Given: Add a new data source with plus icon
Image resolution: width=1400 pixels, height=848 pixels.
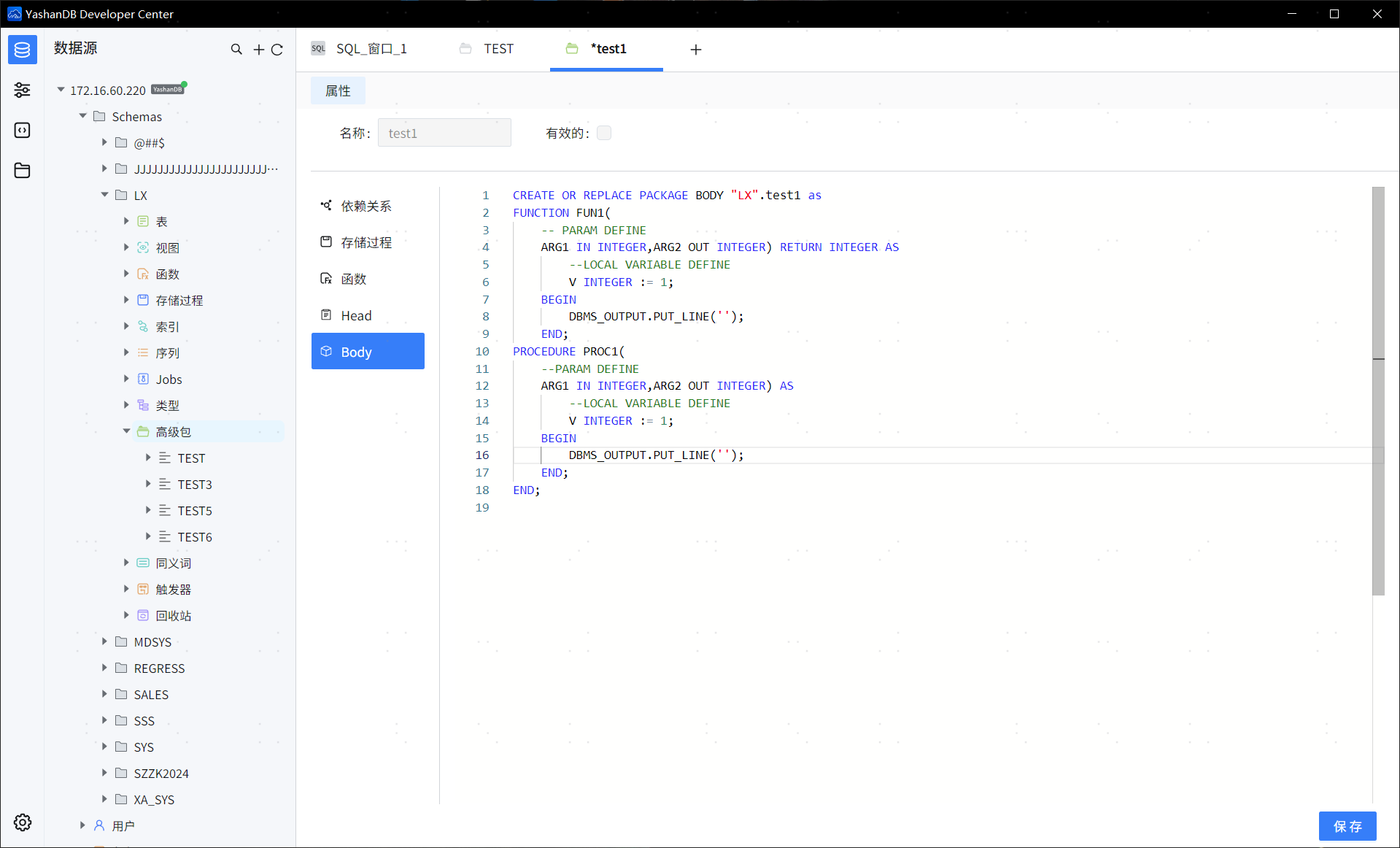Looking at the screenshot, I should coord(258,49).
